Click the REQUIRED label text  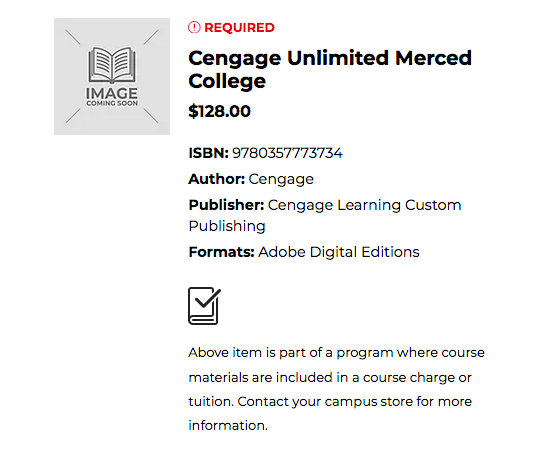tap(239, 27)
